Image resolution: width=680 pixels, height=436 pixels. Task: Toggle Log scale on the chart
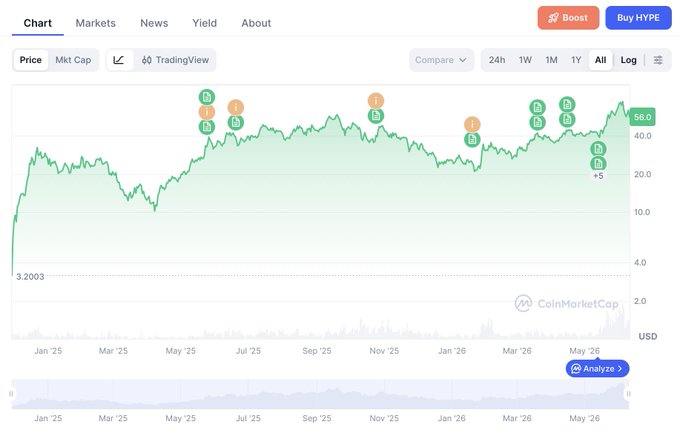pos(628,60)
